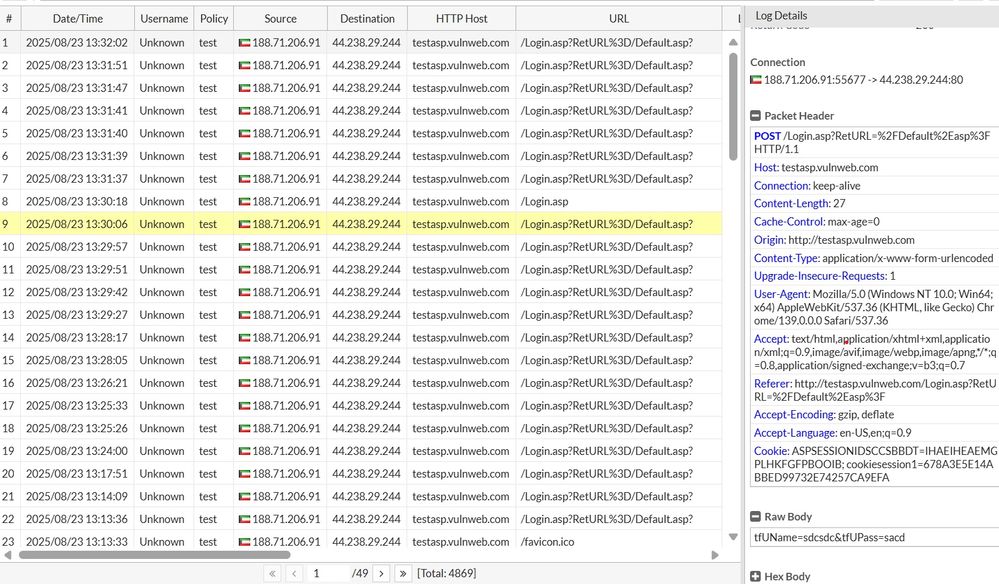999x584 pixels.
Task: Click the # column header
Action: [x=9, y=18]
